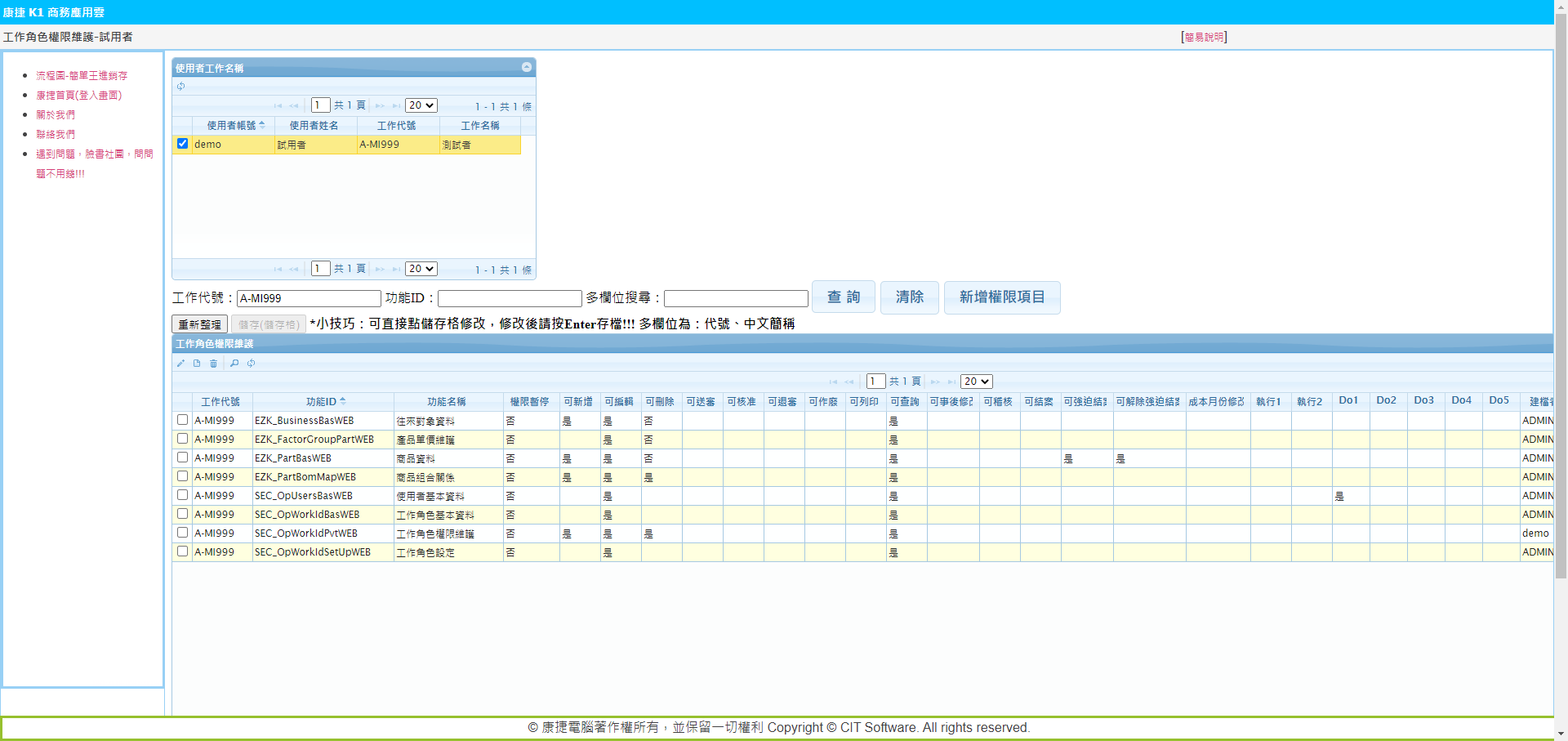Click refresh icon in 工作角色權限維護 grid toolbar

252,364
